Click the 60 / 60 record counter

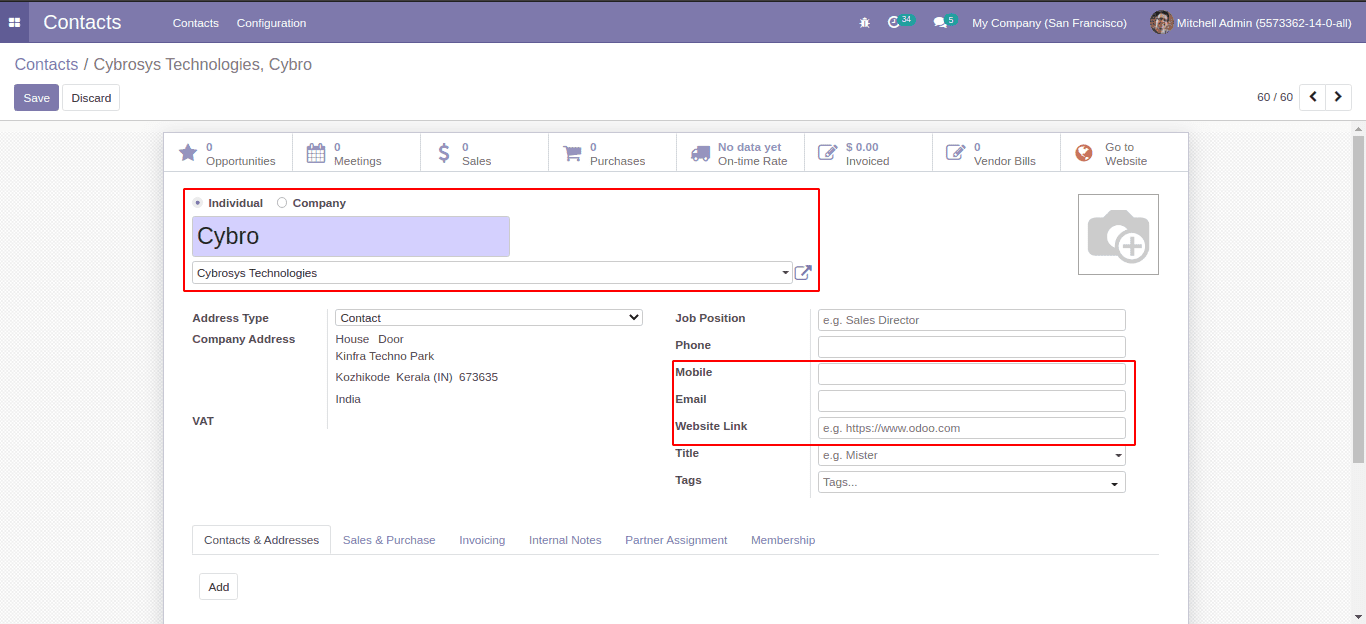tap(1275, 98)
